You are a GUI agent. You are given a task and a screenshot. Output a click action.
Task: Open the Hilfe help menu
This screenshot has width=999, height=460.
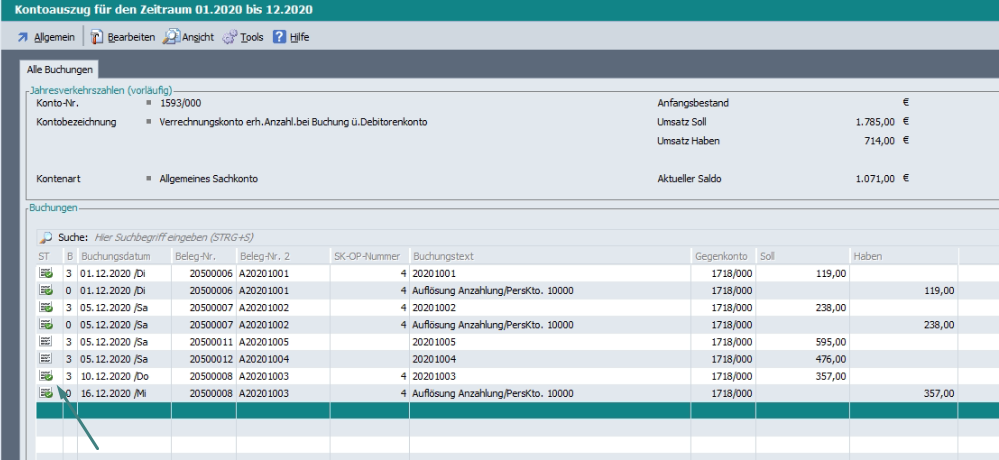click(291, 37)
